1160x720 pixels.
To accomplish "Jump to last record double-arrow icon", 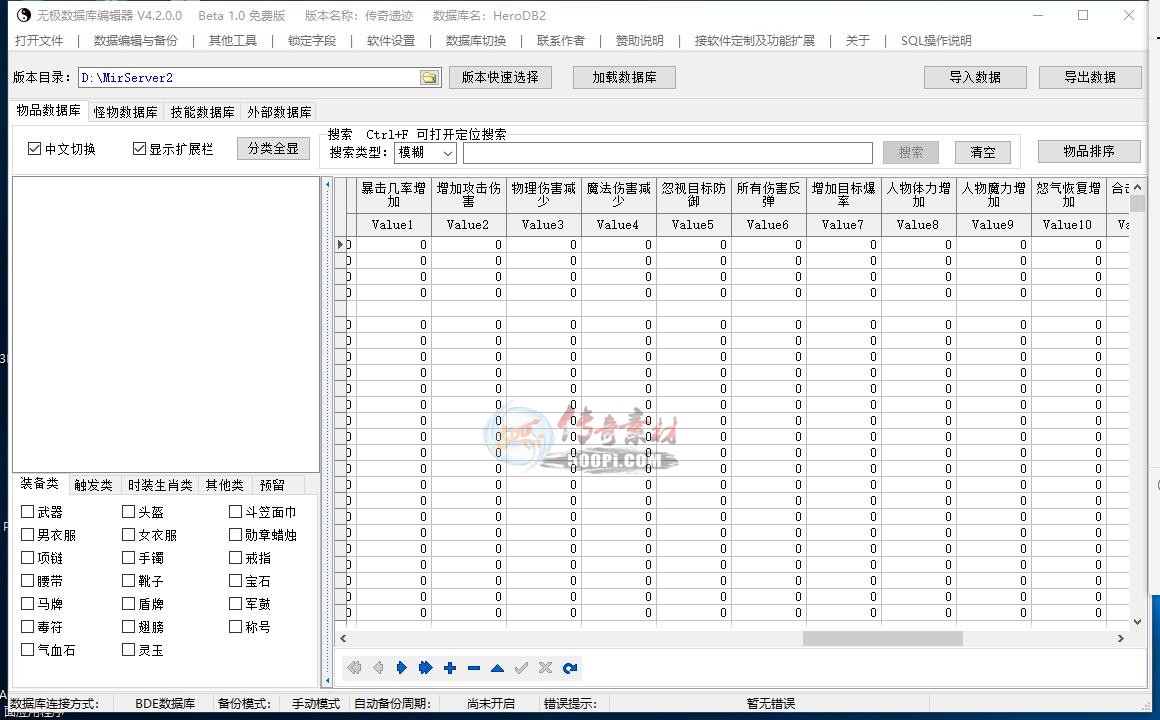I will pos(425,668).
